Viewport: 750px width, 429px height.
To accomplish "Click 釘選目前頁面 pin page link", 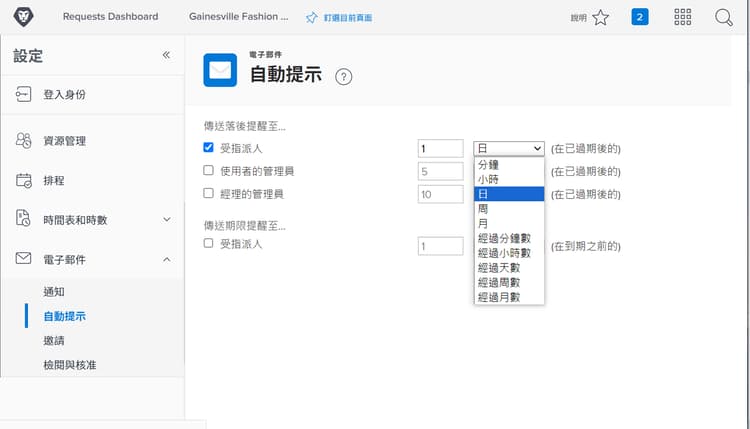I will coord(348,18).
